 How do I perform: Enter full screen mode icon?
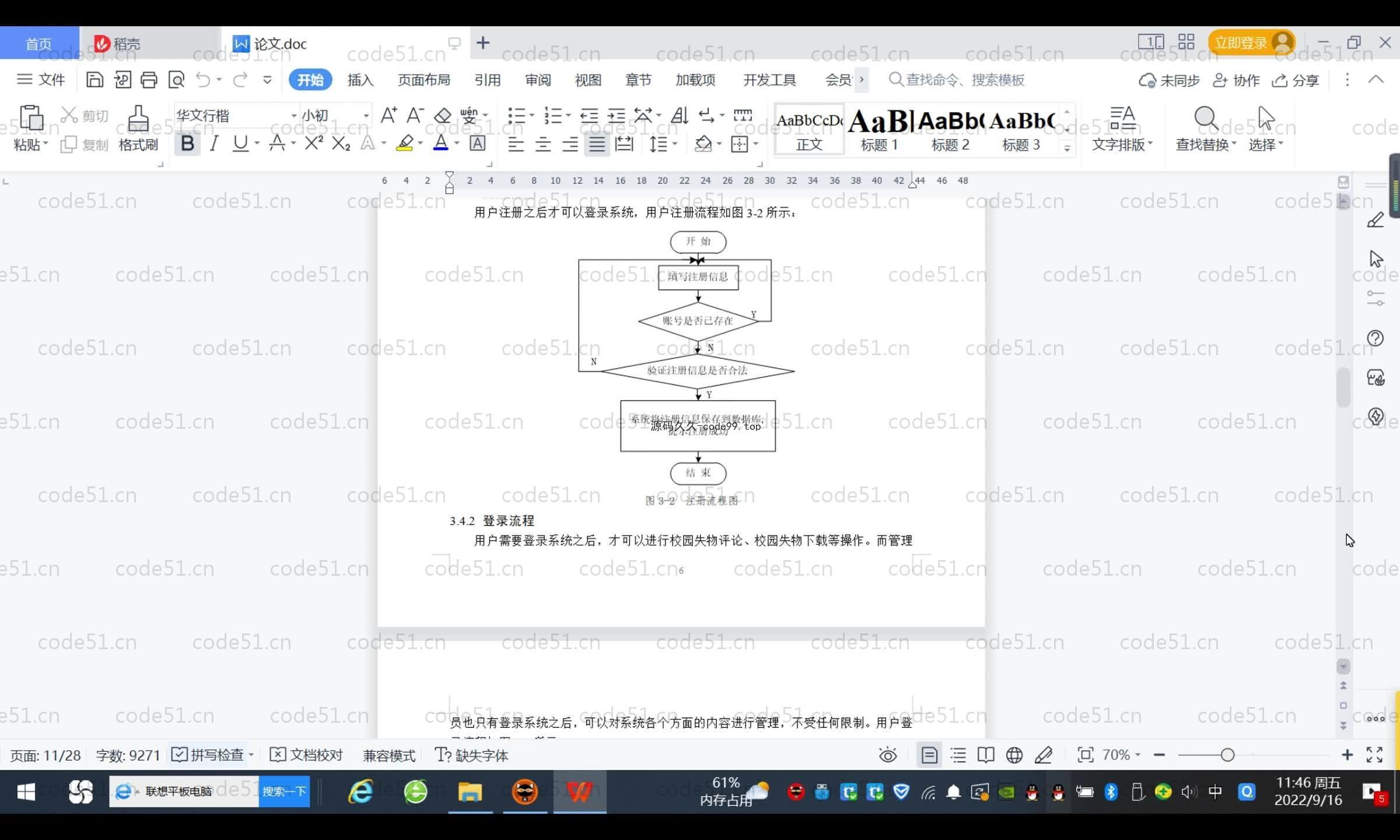[1375, 755]
